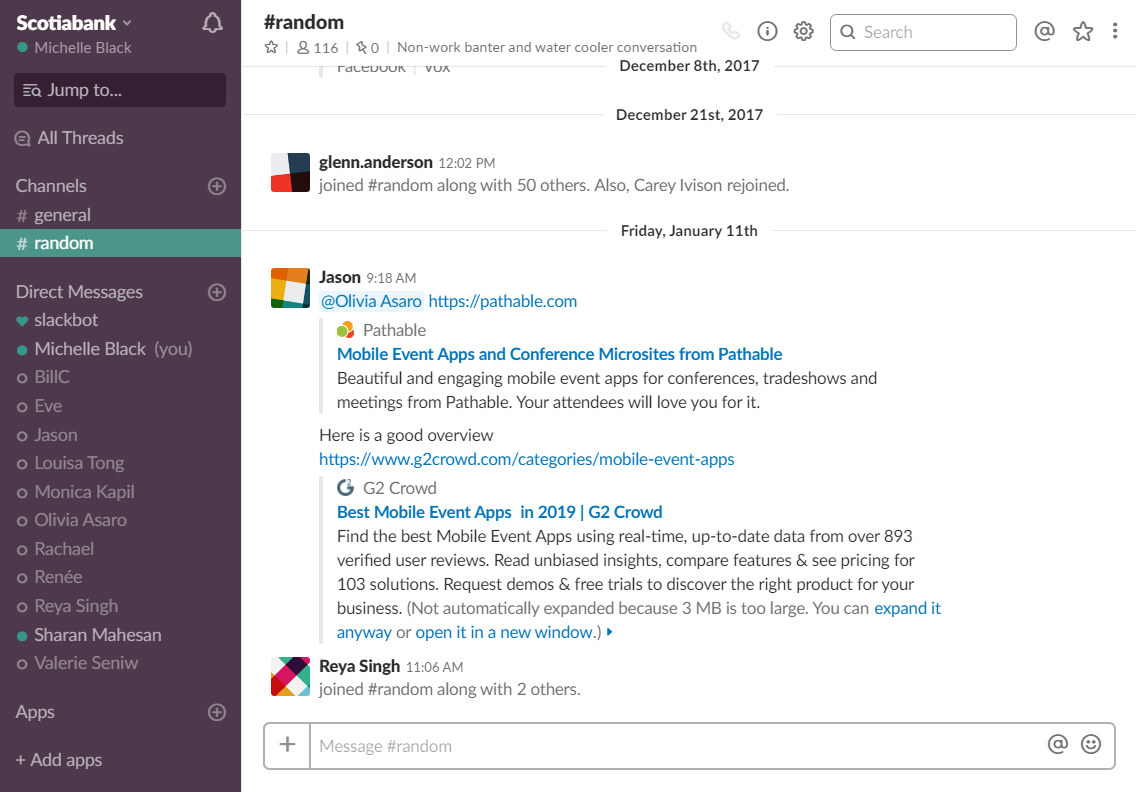Show starred items with the star icon

[x=1083, y=31]
